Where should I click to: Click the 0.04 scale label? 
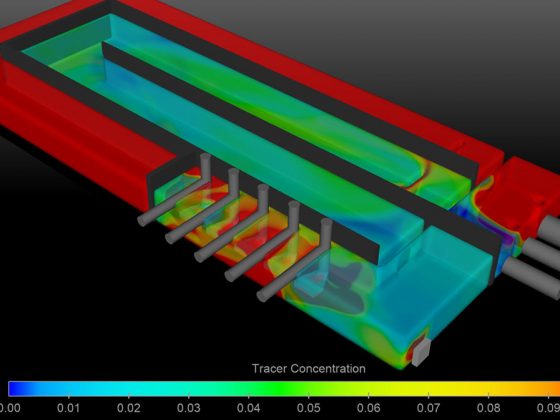click(249, 408)
